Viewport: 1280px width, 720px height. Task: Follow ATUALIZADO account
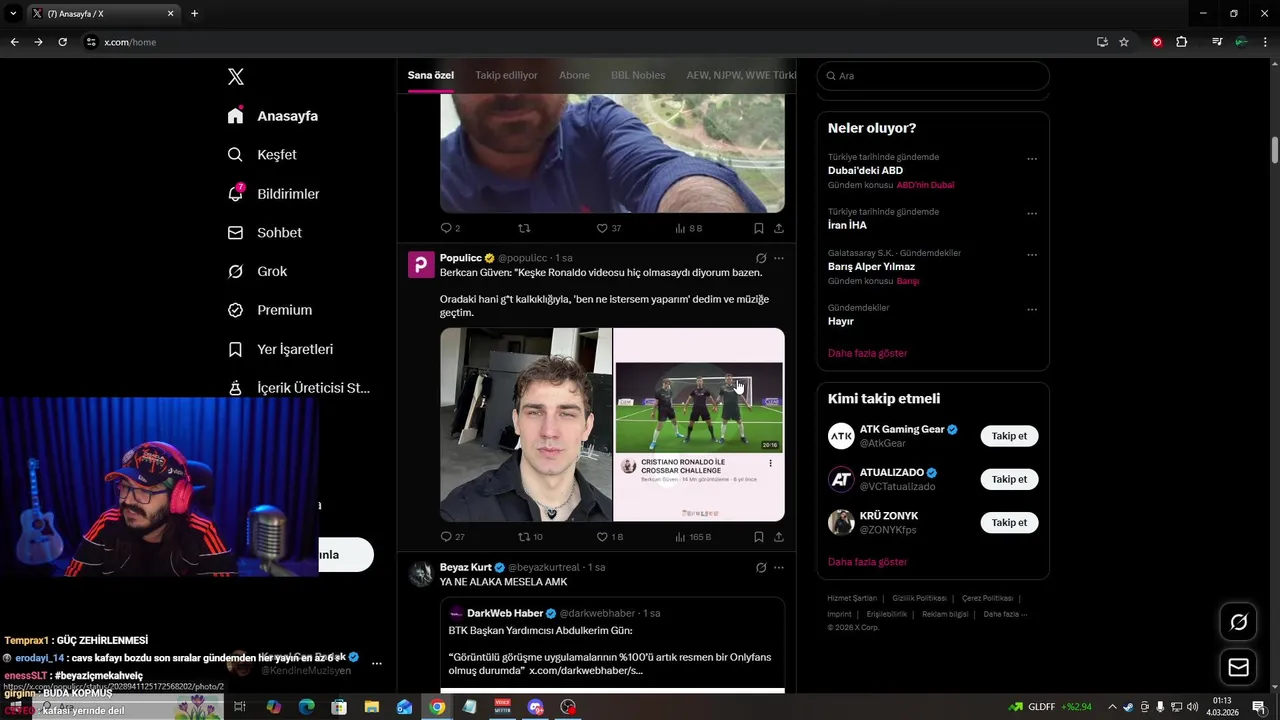[1009, 479]
